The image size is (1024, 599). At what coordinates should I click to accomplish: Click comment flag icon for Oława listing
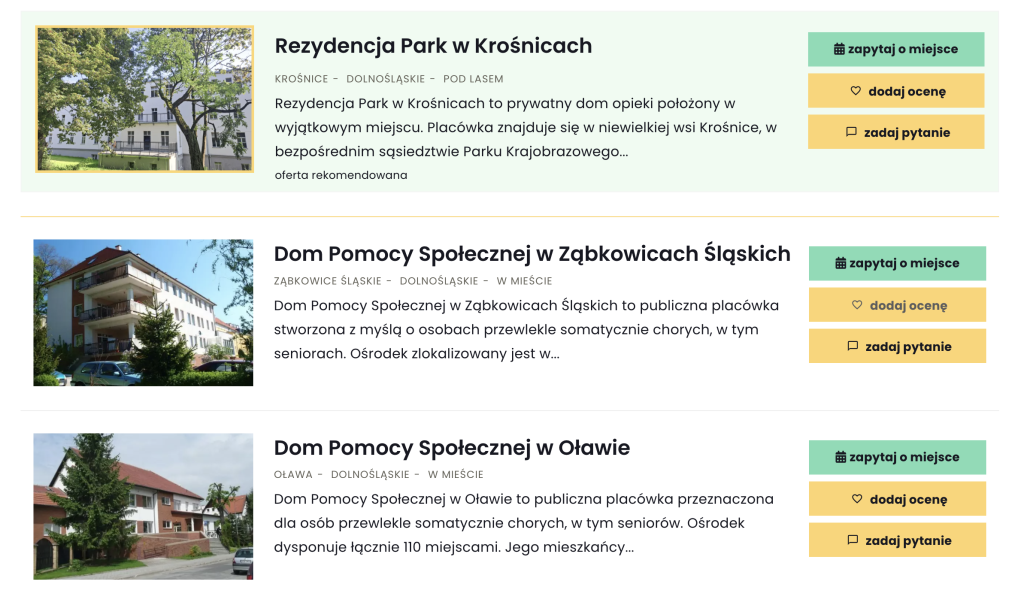click(852, 541)
